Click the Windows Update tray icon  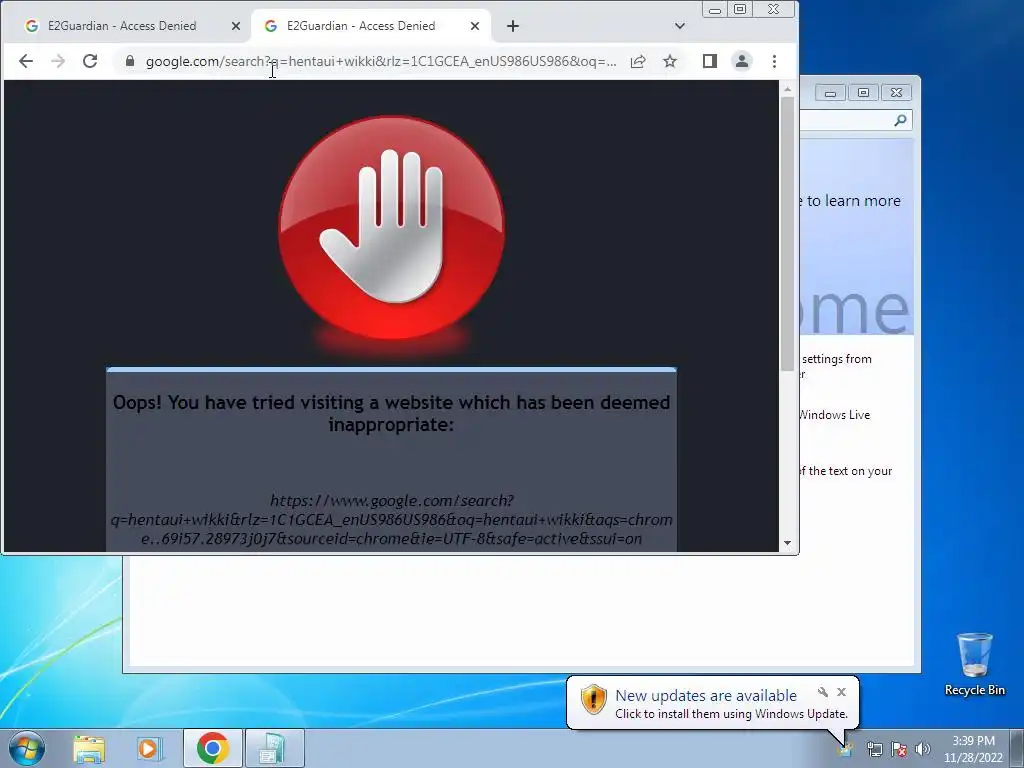[846, 749]
